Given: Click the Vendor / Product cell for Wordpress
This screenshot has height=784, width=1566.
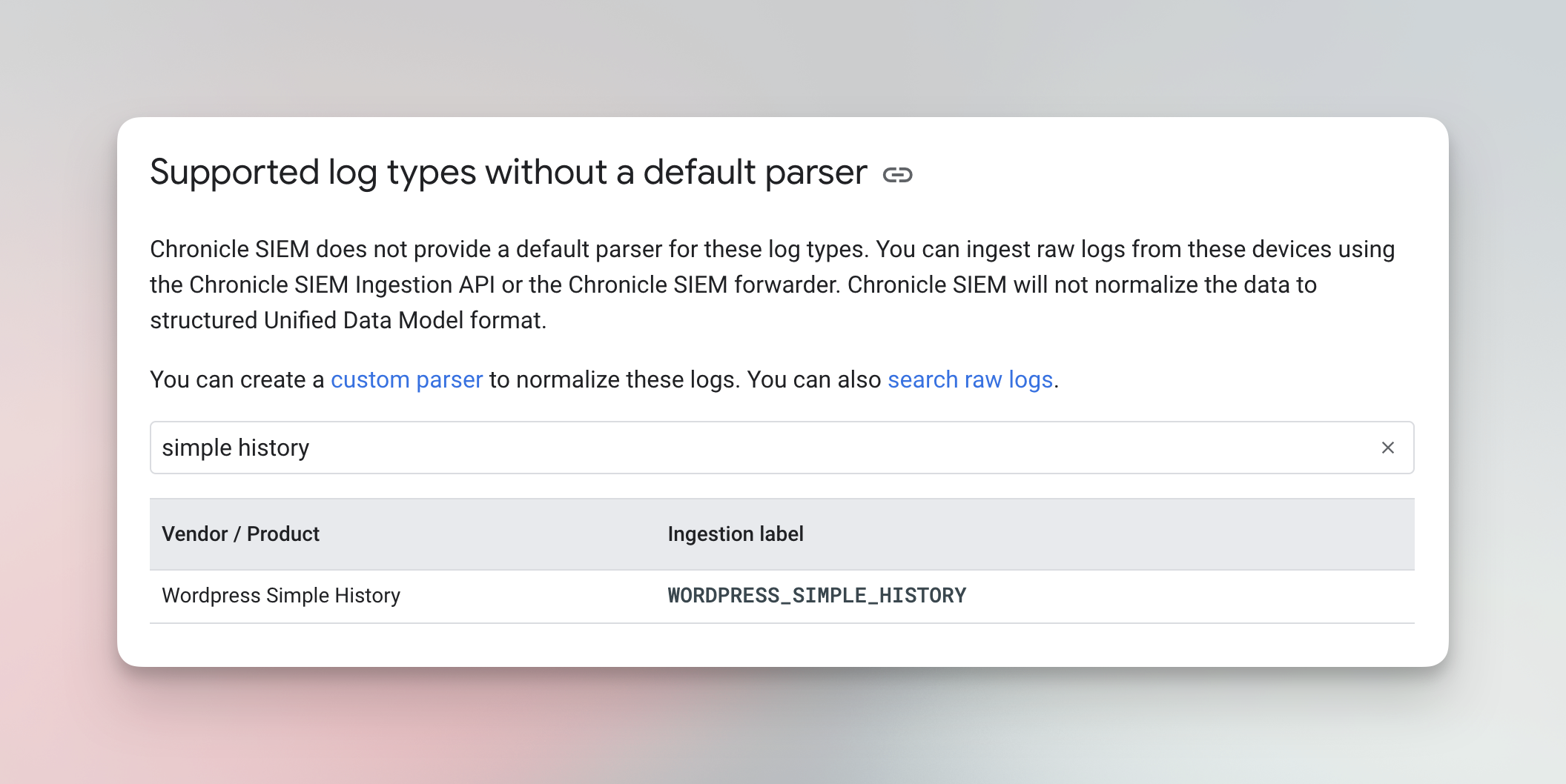Looking at the screenshot, I should 280,595.
